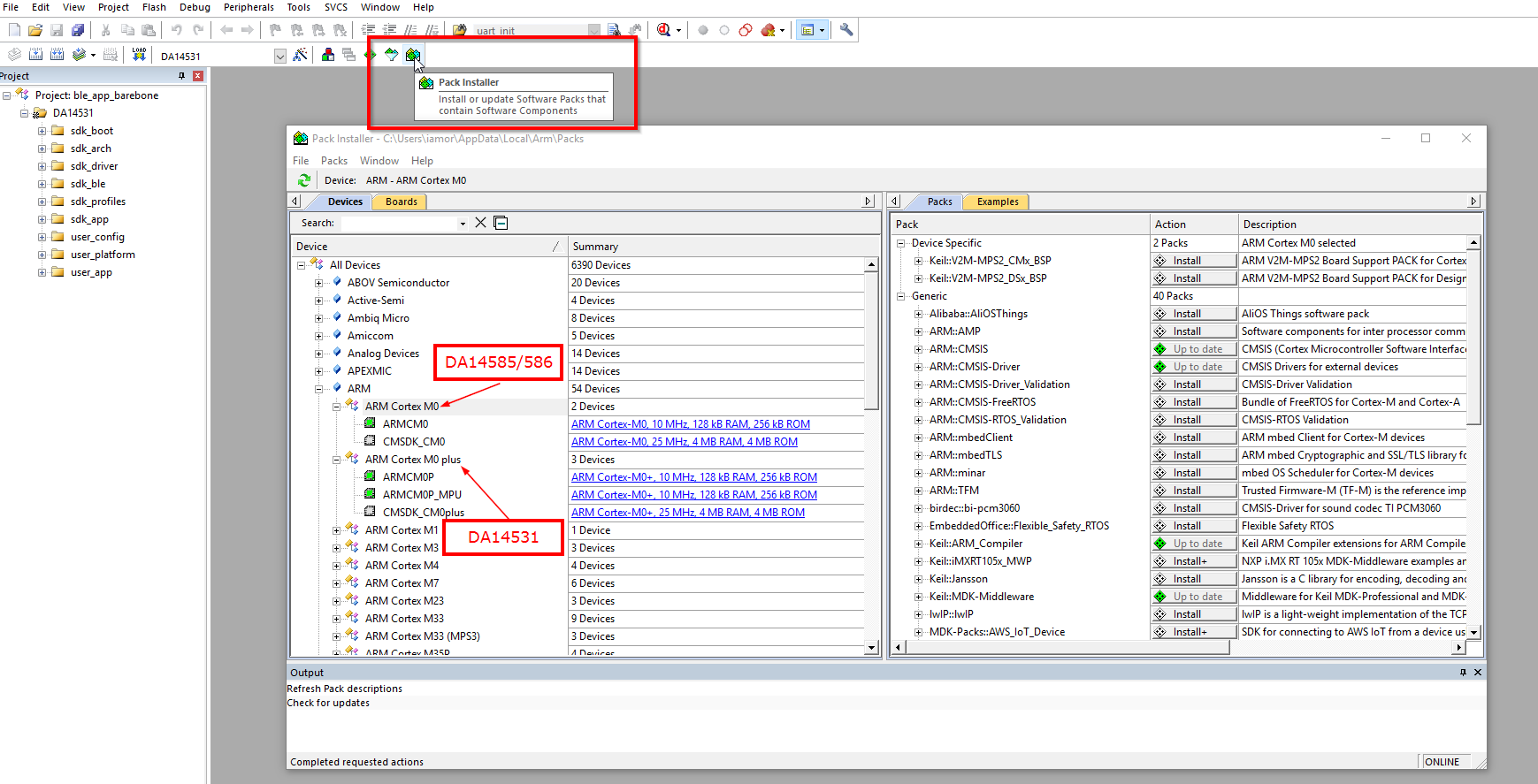The image size is (1538, 784).
Task: Open the CMSDK_CM0plus summary link
Action: [x=688, y=513]
